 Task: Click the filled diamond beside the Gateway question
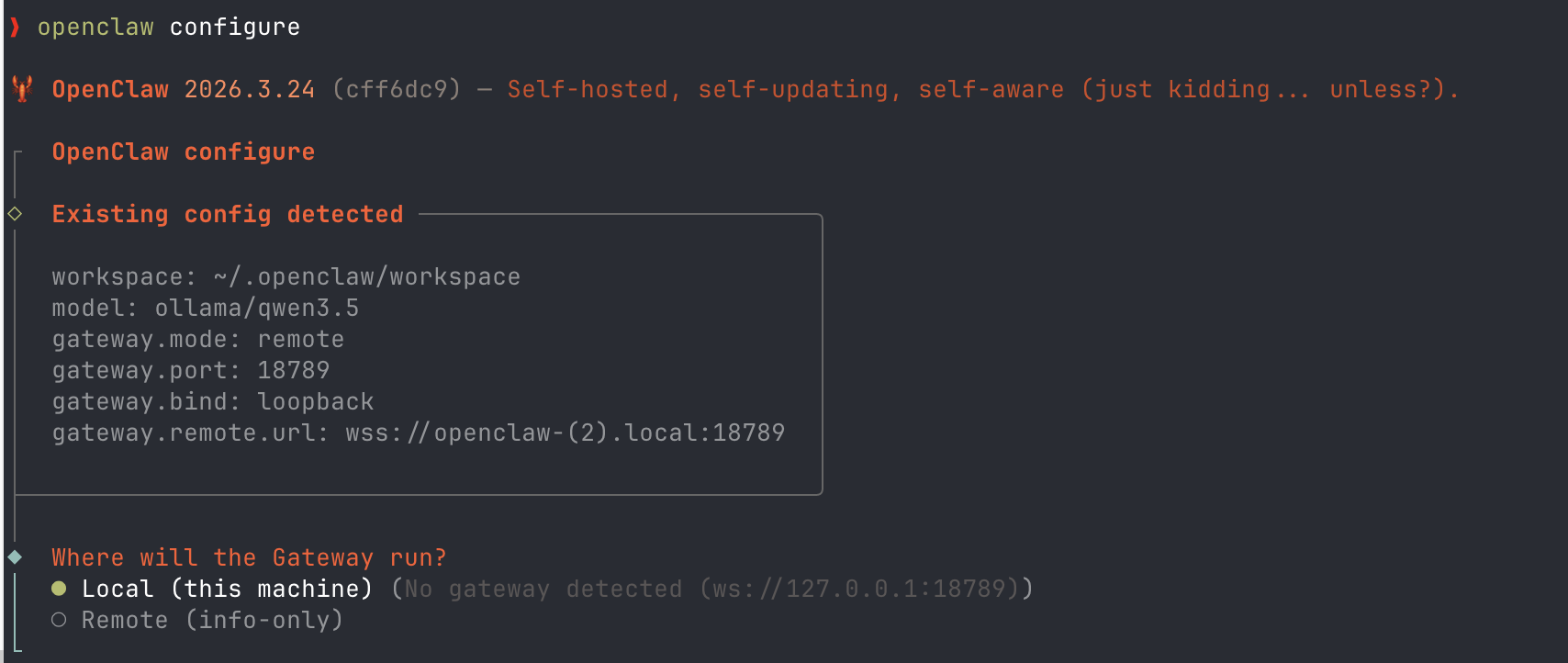[15, 557]
